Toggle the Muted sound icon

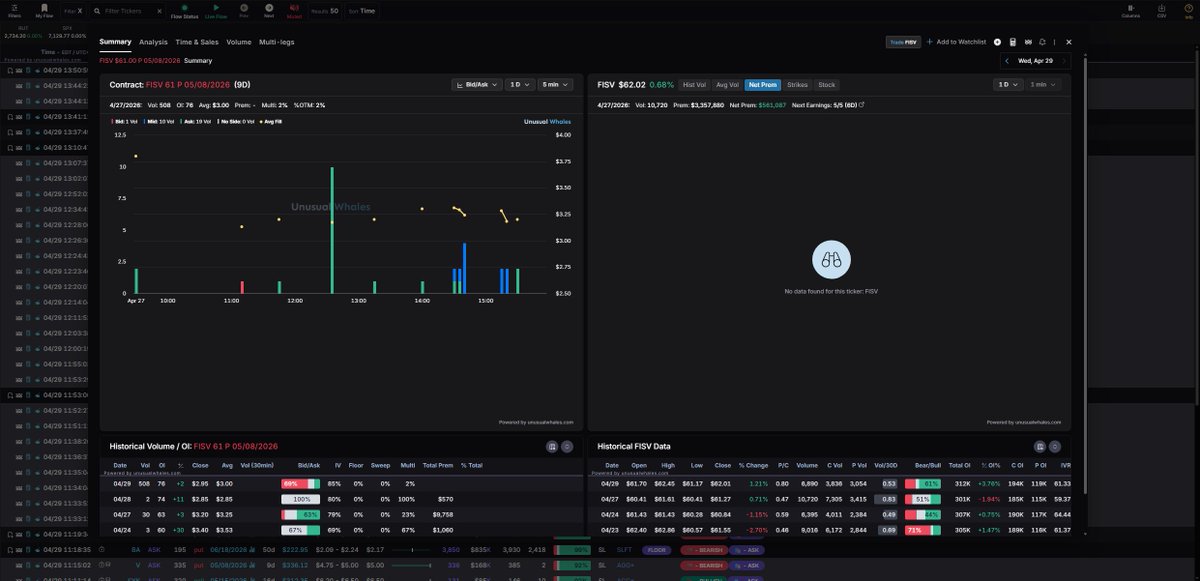pyautogui.click(x=294, y=7)
